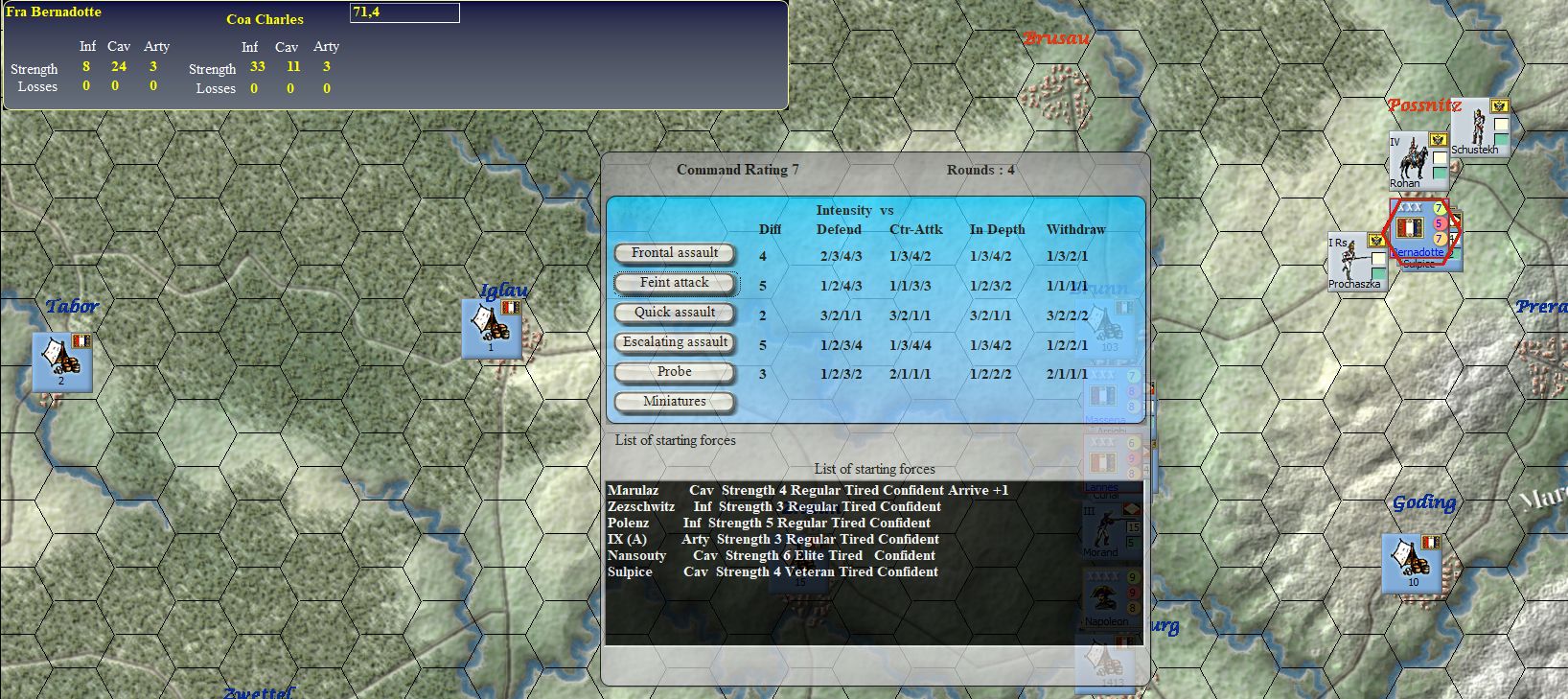Choose the Escalating assault battle plan

click(x=675, y=342)
